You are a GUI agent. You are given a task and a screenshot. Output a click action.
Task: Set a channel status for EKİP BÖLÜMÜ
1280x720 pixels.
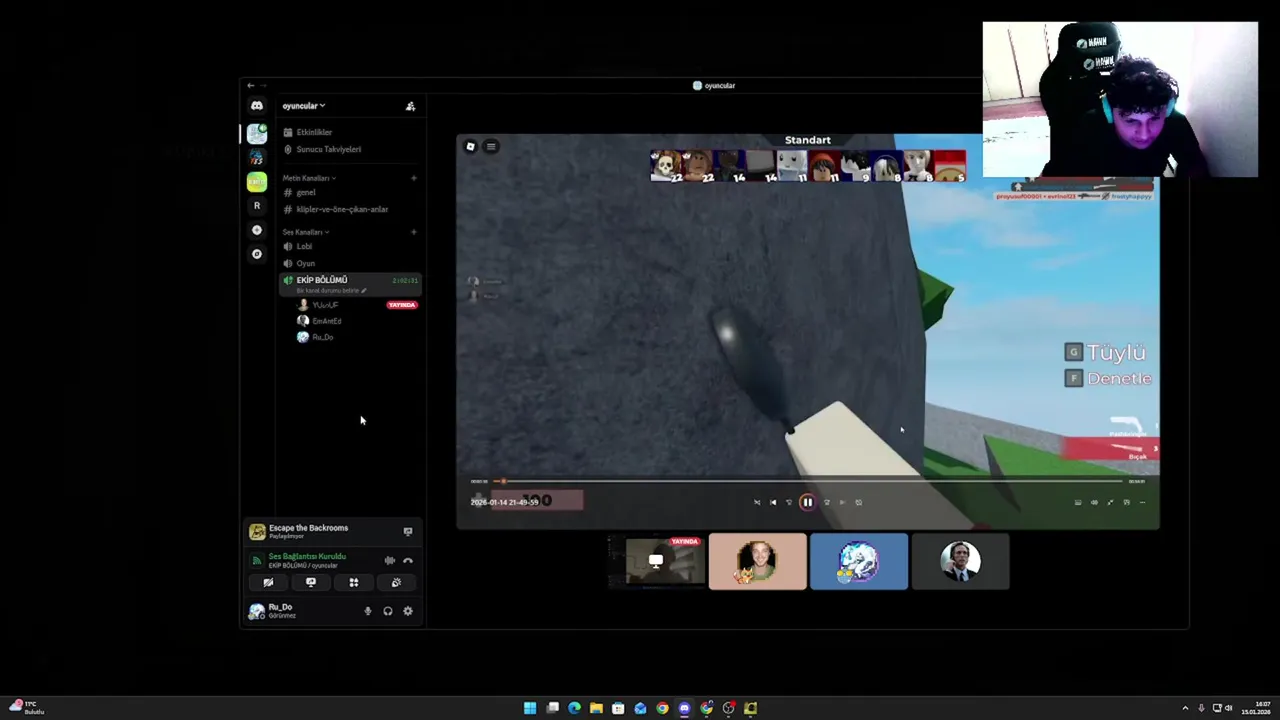pos(331,291)
